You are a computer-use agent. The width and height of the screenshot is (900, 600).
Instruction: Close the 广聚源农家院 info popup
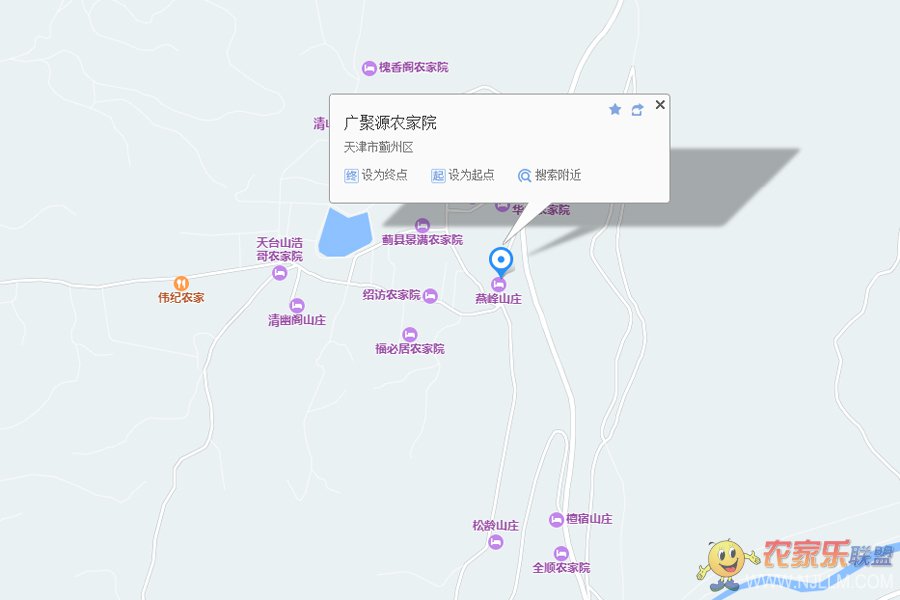[x=660, y=104]
